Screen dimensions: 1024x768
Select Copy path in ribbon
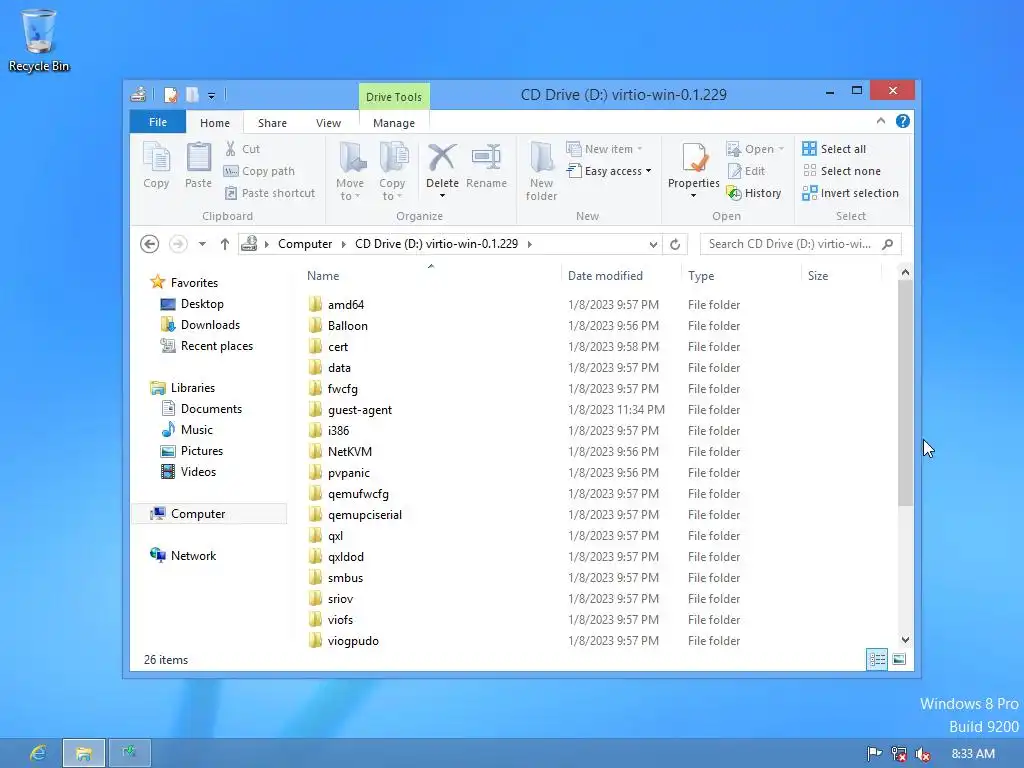click(x=259, y=171)
